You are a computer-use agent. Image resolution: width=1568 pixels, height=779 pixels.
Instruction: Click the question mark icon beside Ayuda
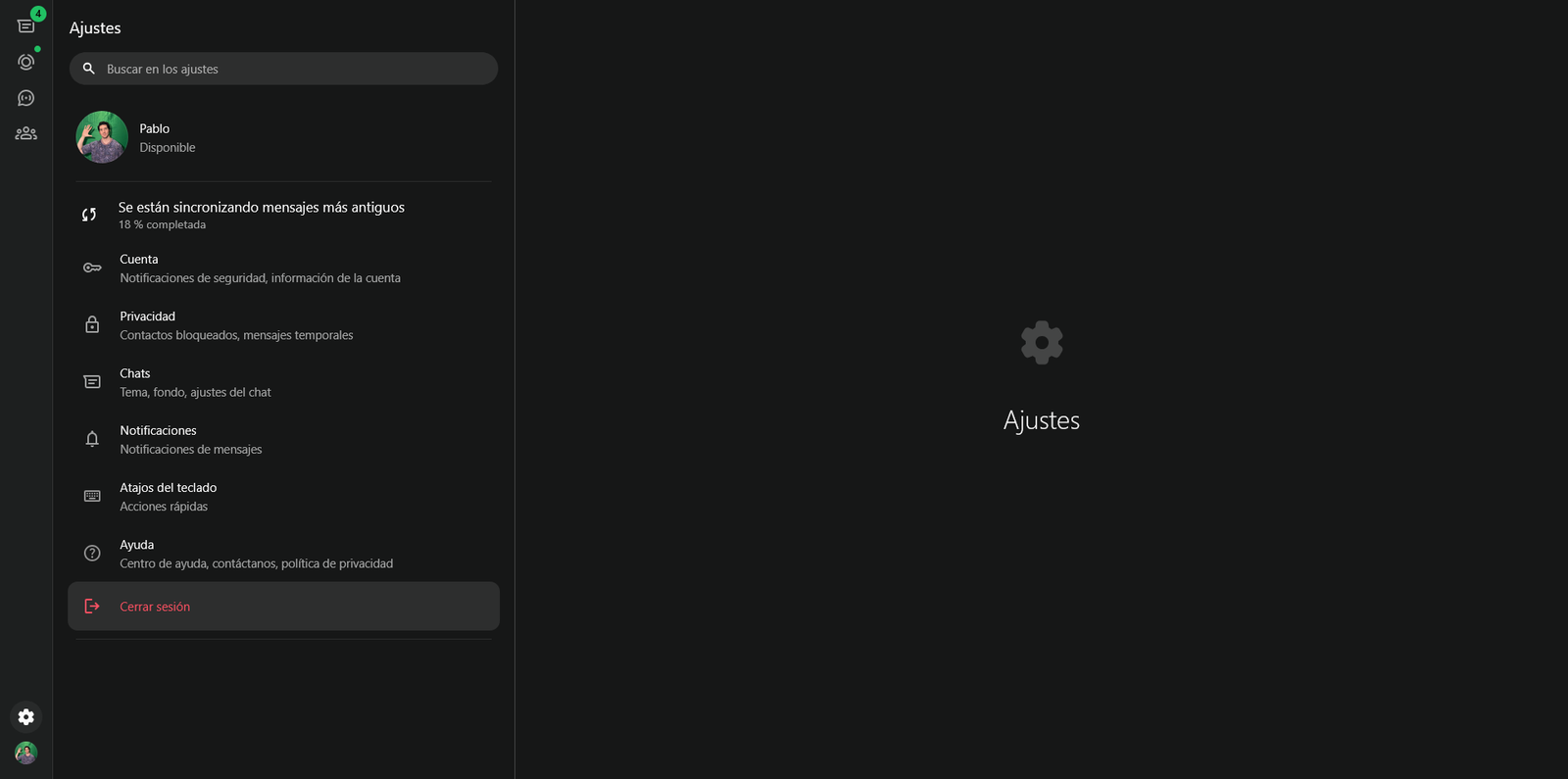tap(92, 553)
